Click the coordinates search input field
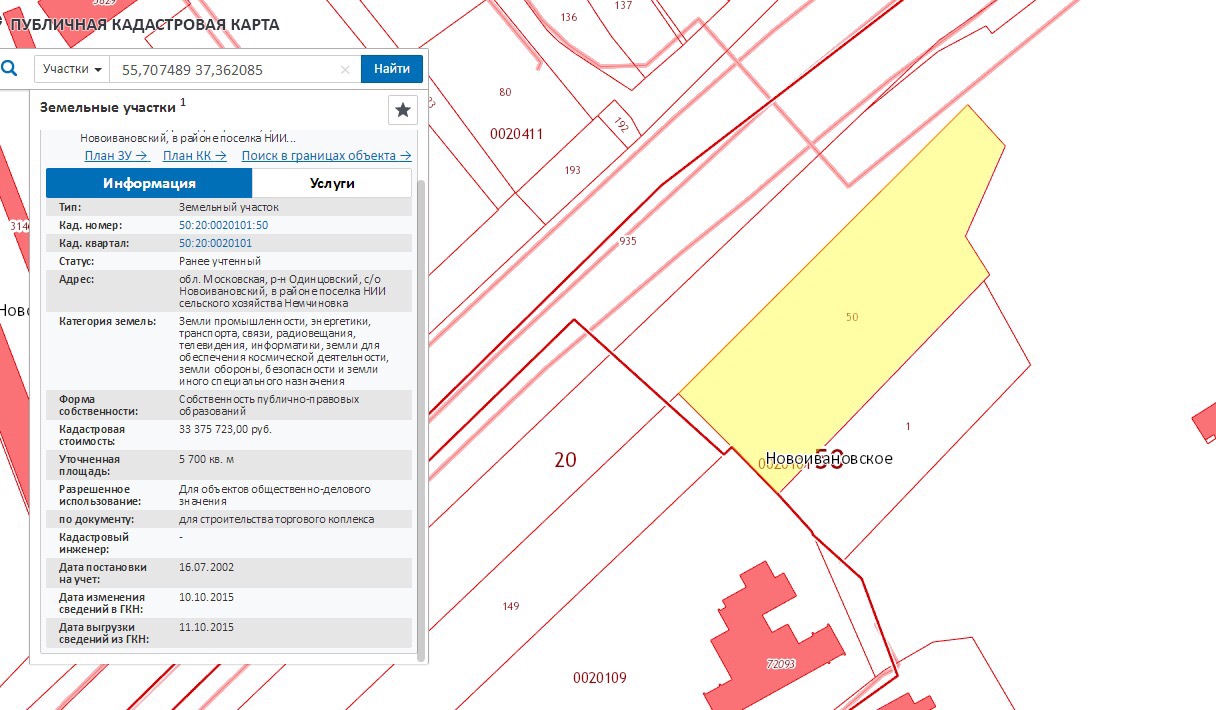Viewport: 1216px width, 710px height. [x=225, y=70]
